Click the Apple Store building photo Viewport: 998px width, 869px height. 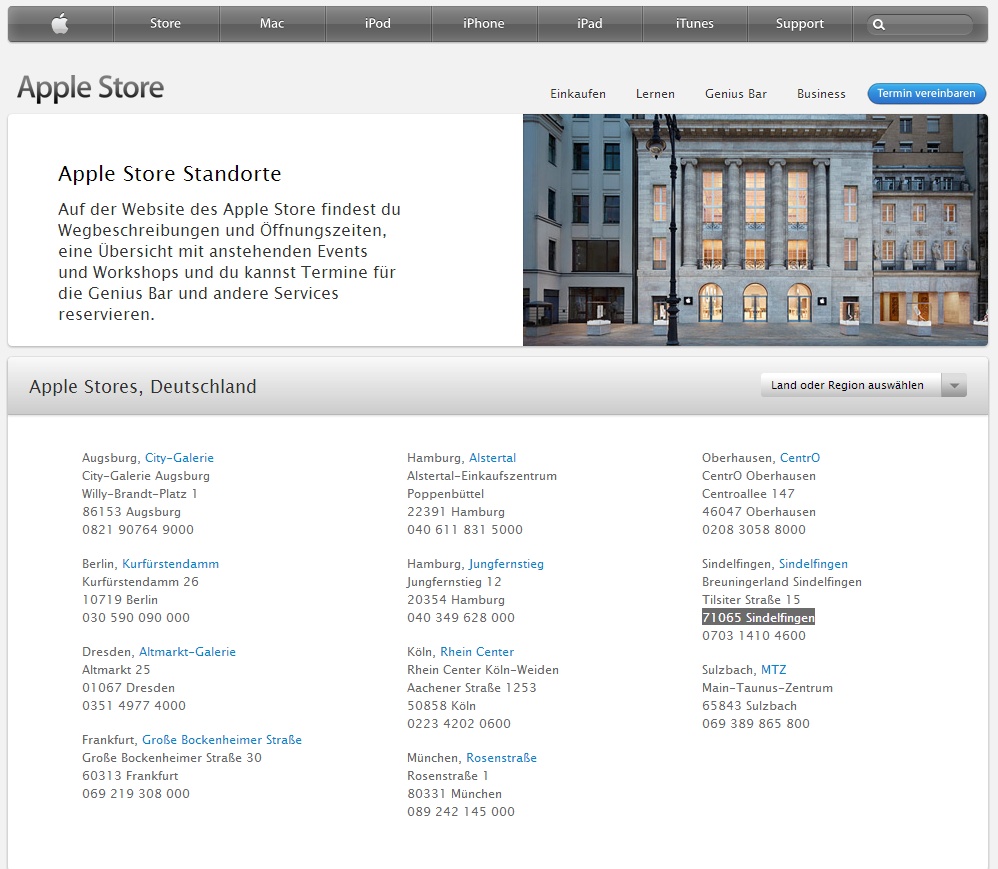point(755,230)
